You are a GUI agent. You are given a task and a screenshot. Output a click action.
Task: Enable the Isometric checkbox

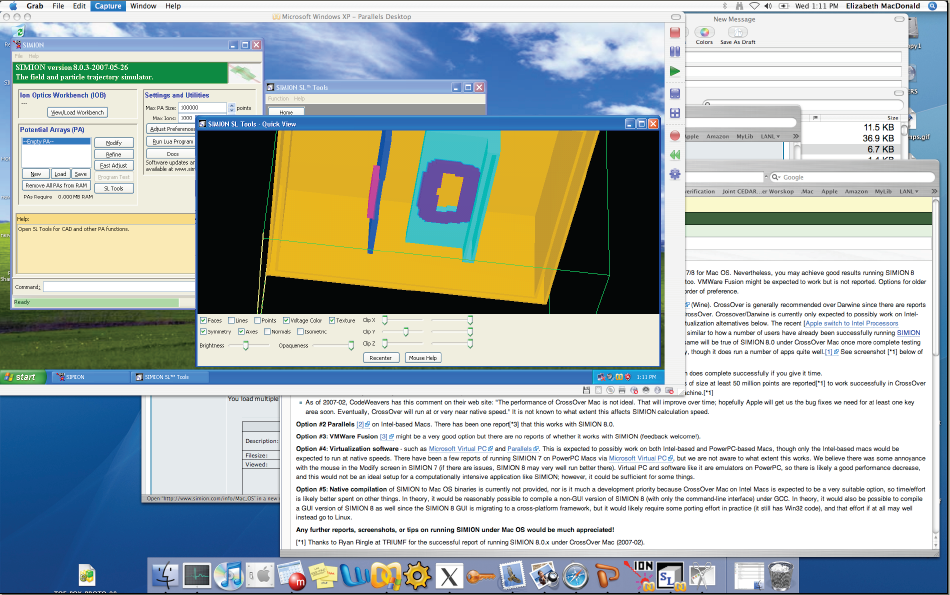click(x=301, y=332)
